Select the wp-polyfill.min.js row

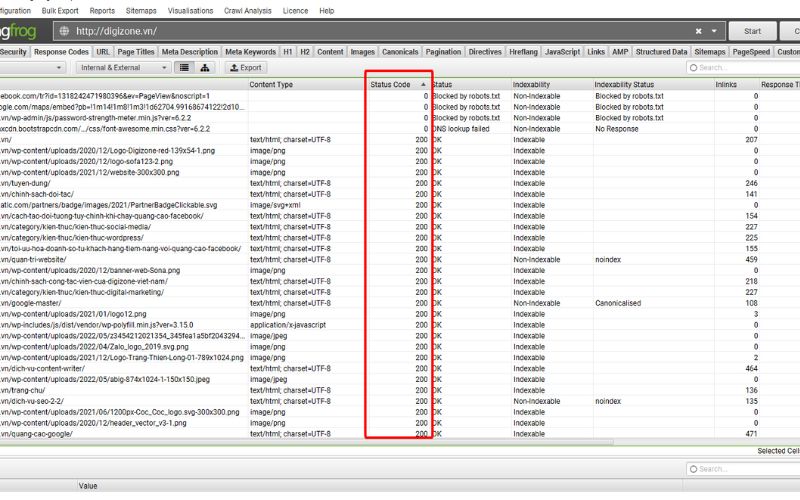[400, 325]
